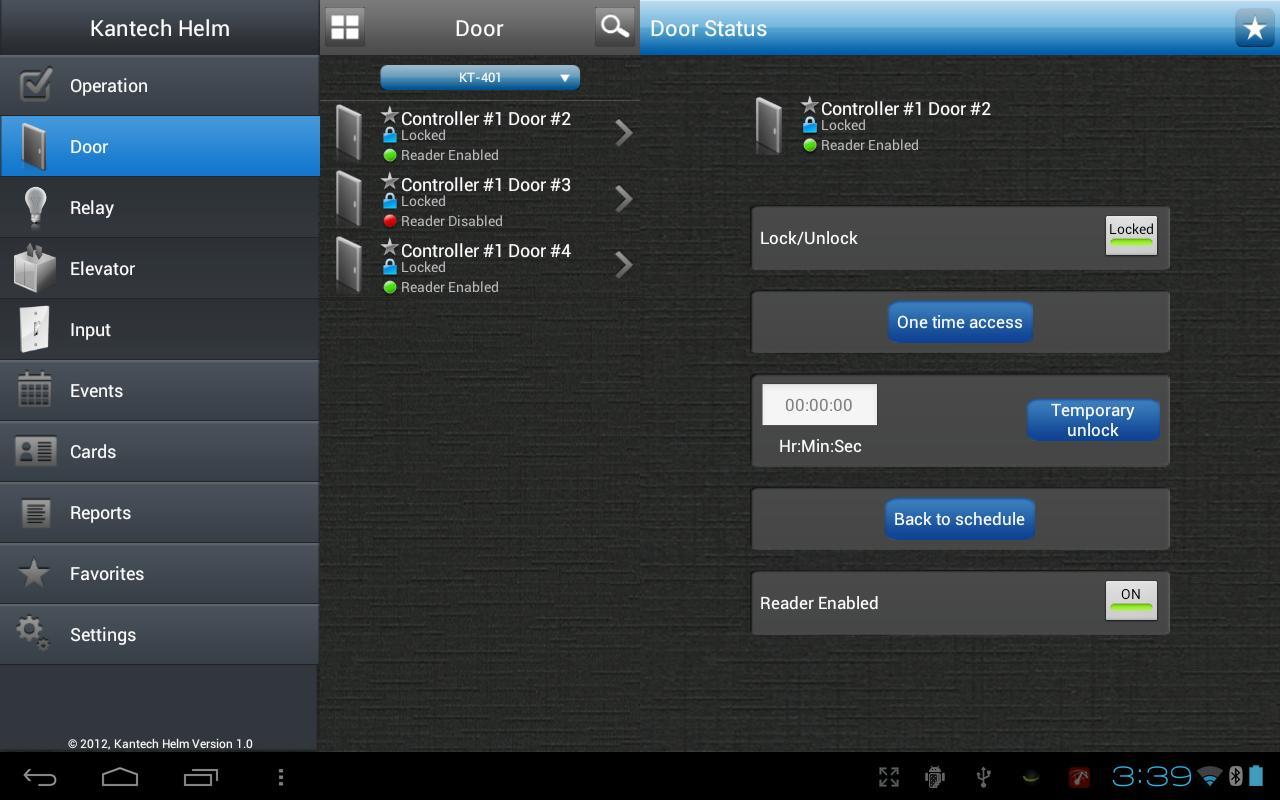1280x800 pixels.
Task: Click the favorite star next to Controller #1 Door #2
Action: [x=389, y=113]
